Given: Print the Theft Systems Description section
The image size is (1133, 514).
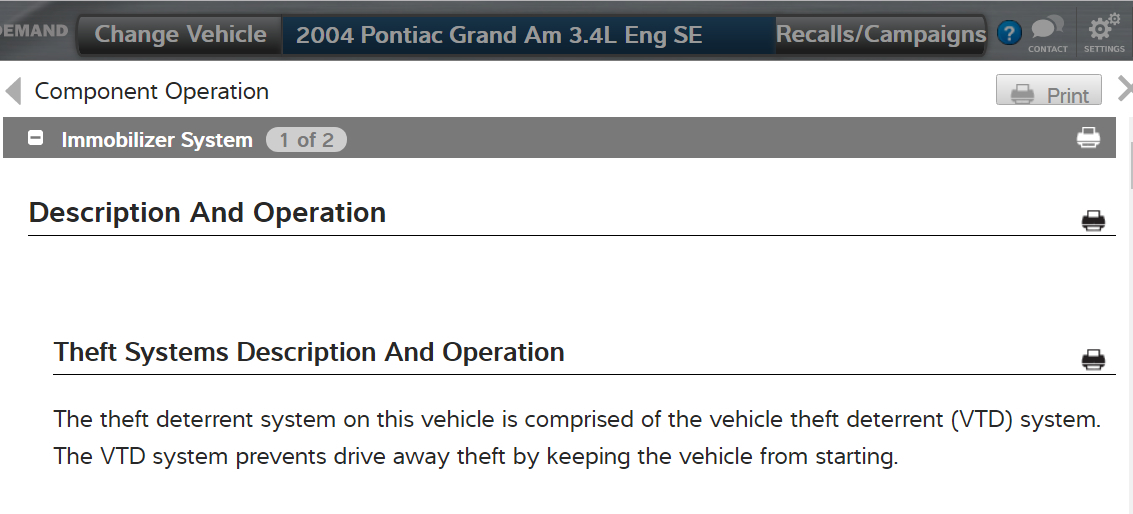Looking at the screenshot, I should tap(1093, 360).
